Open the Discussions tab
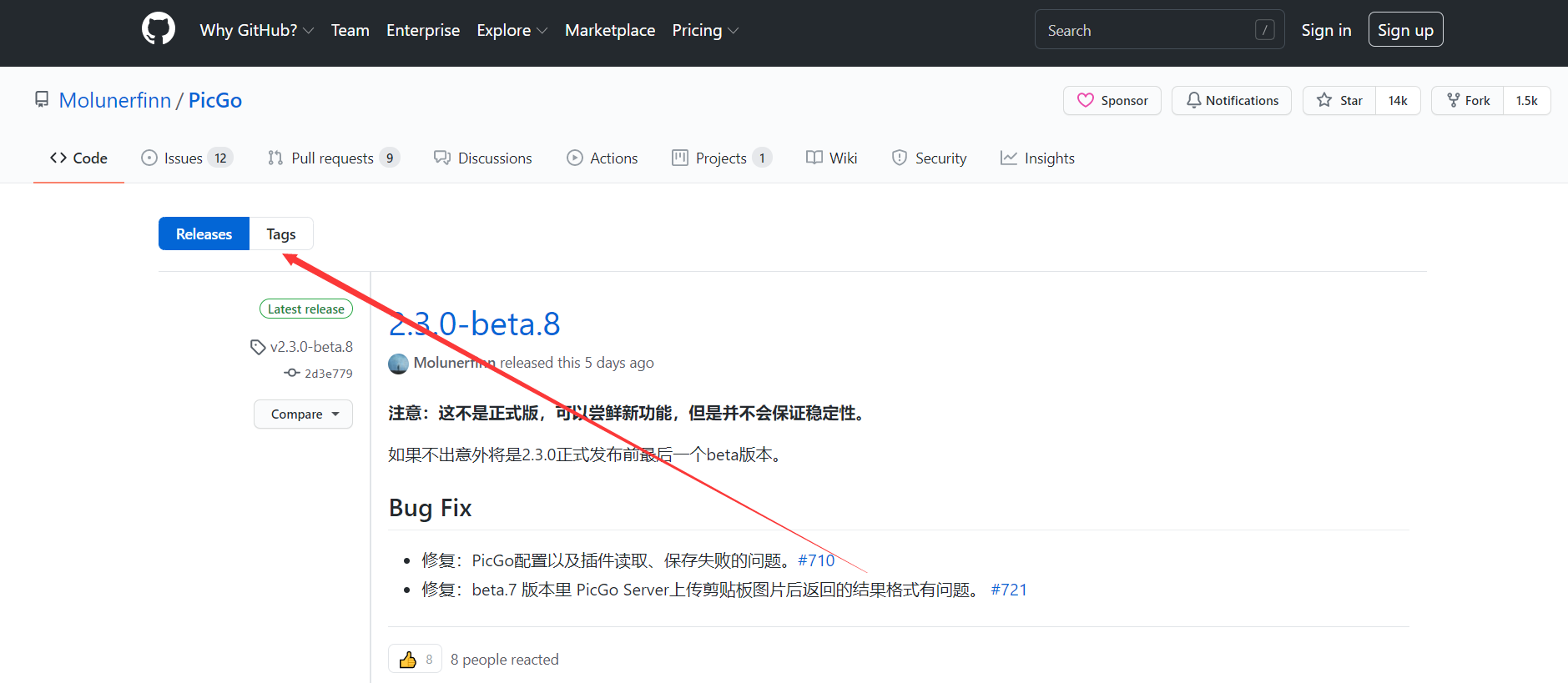This screenshot has width=1568, height=683. pos(482,158)
